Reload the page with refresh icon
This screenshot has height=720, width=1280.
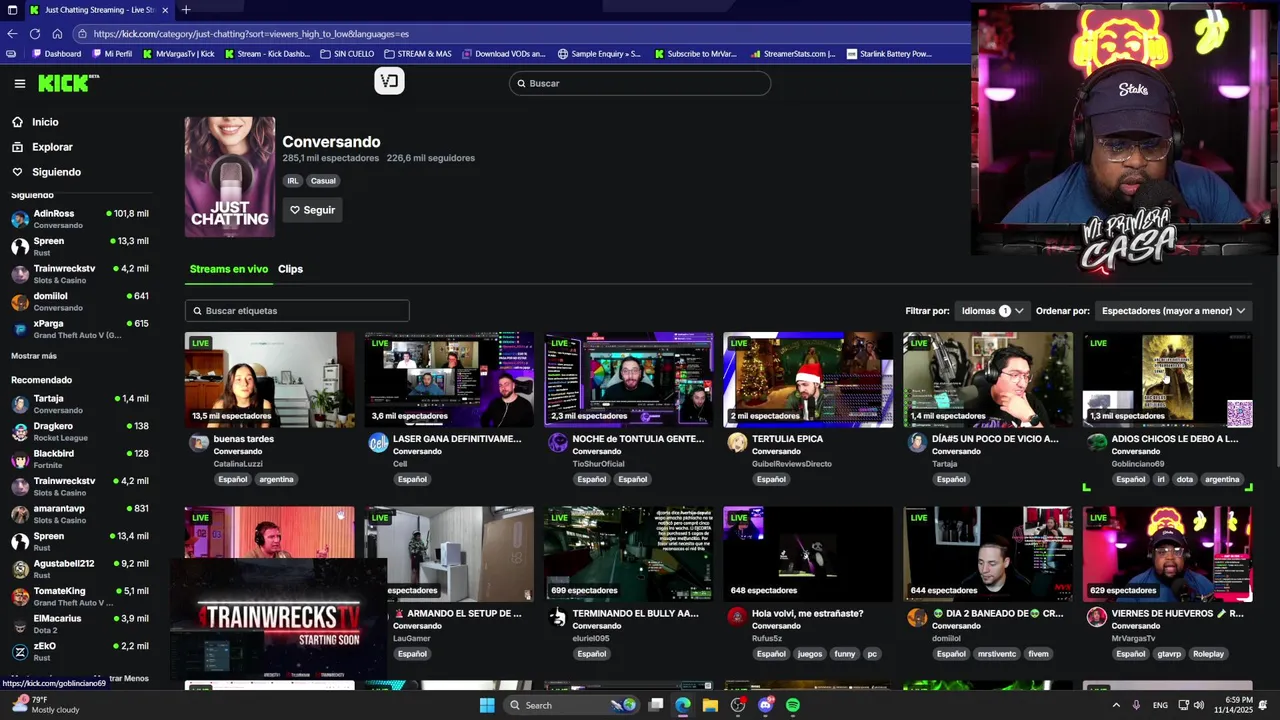[x=35, y=33]
